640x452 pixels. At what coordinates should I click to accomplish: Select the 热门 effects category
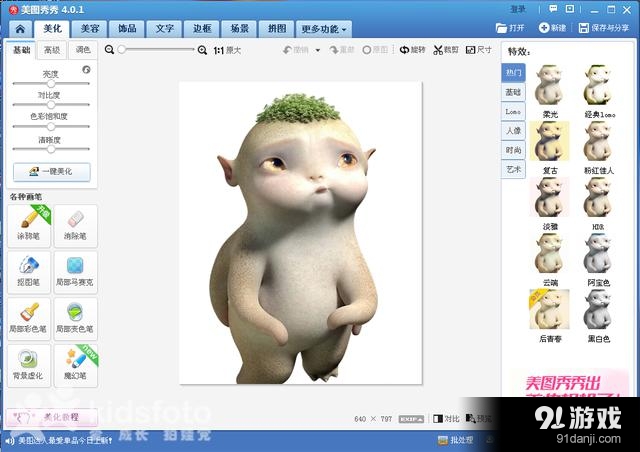(x=513, y=73)
